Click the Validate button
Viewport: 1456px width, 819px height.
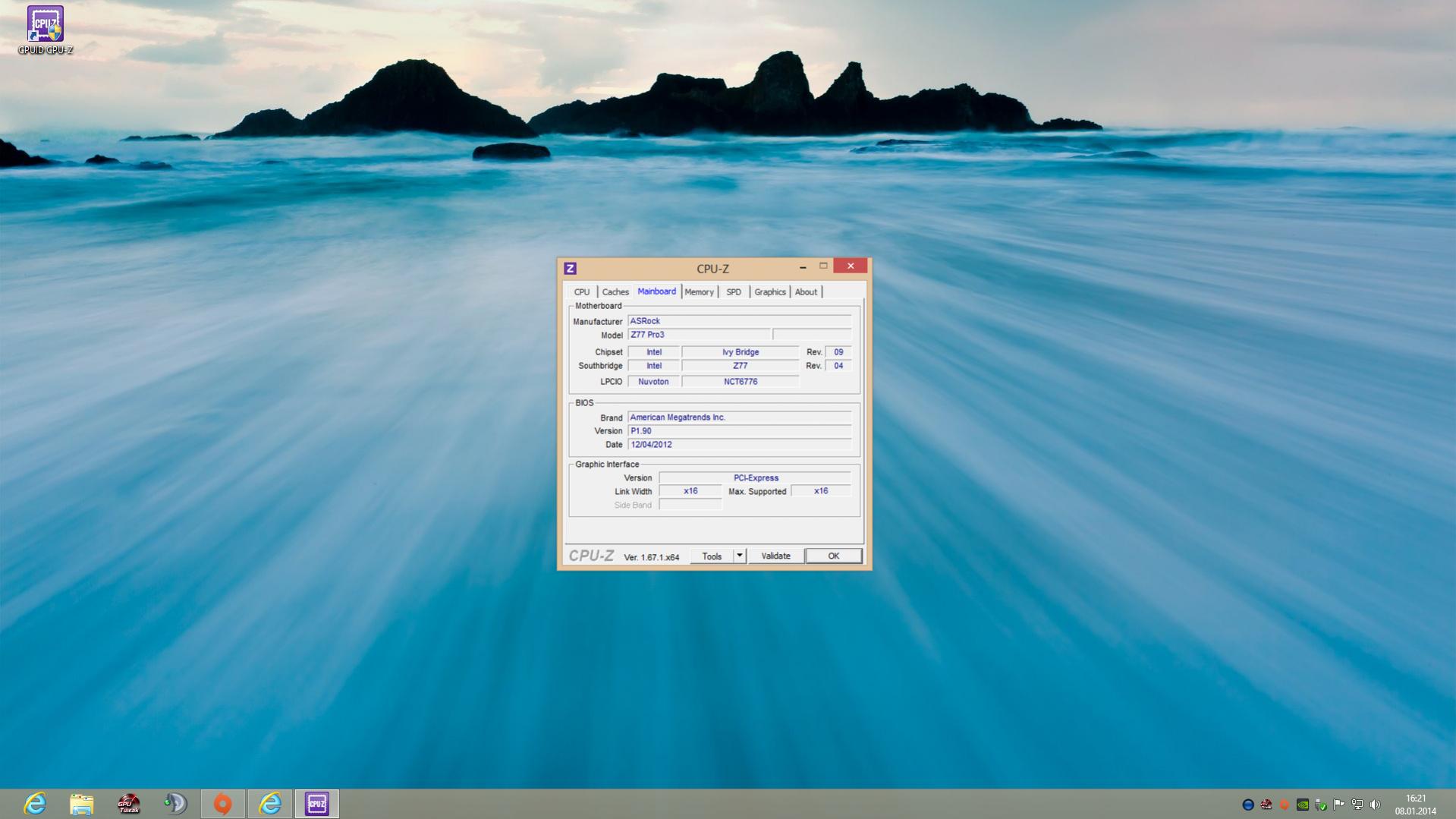775,556
